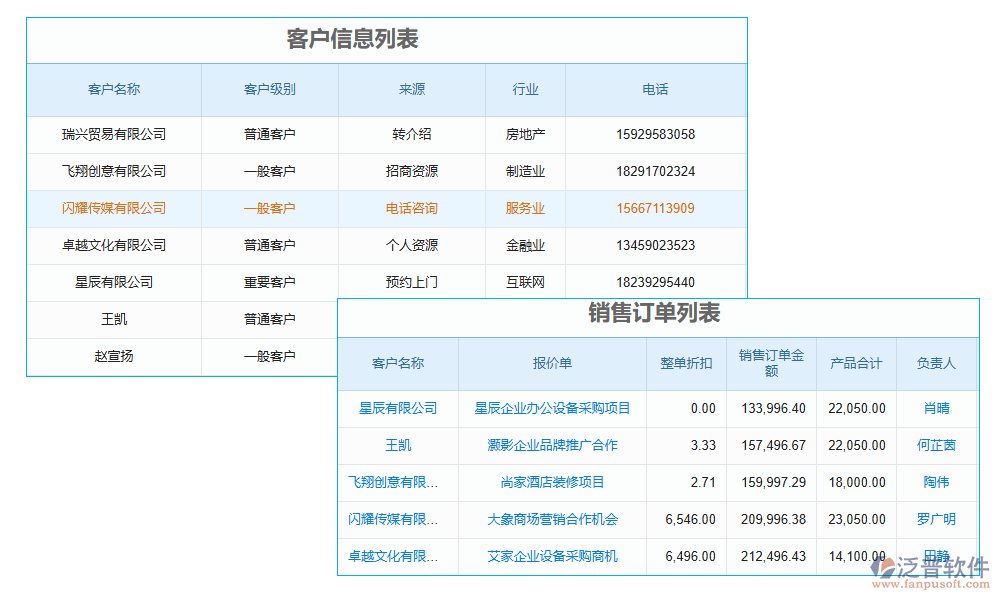Image resolution: width=1000 pixels, height=600 pixels.
Task: Click the 尚家酒店装修项目 quotation link
Action: [552, 482]
